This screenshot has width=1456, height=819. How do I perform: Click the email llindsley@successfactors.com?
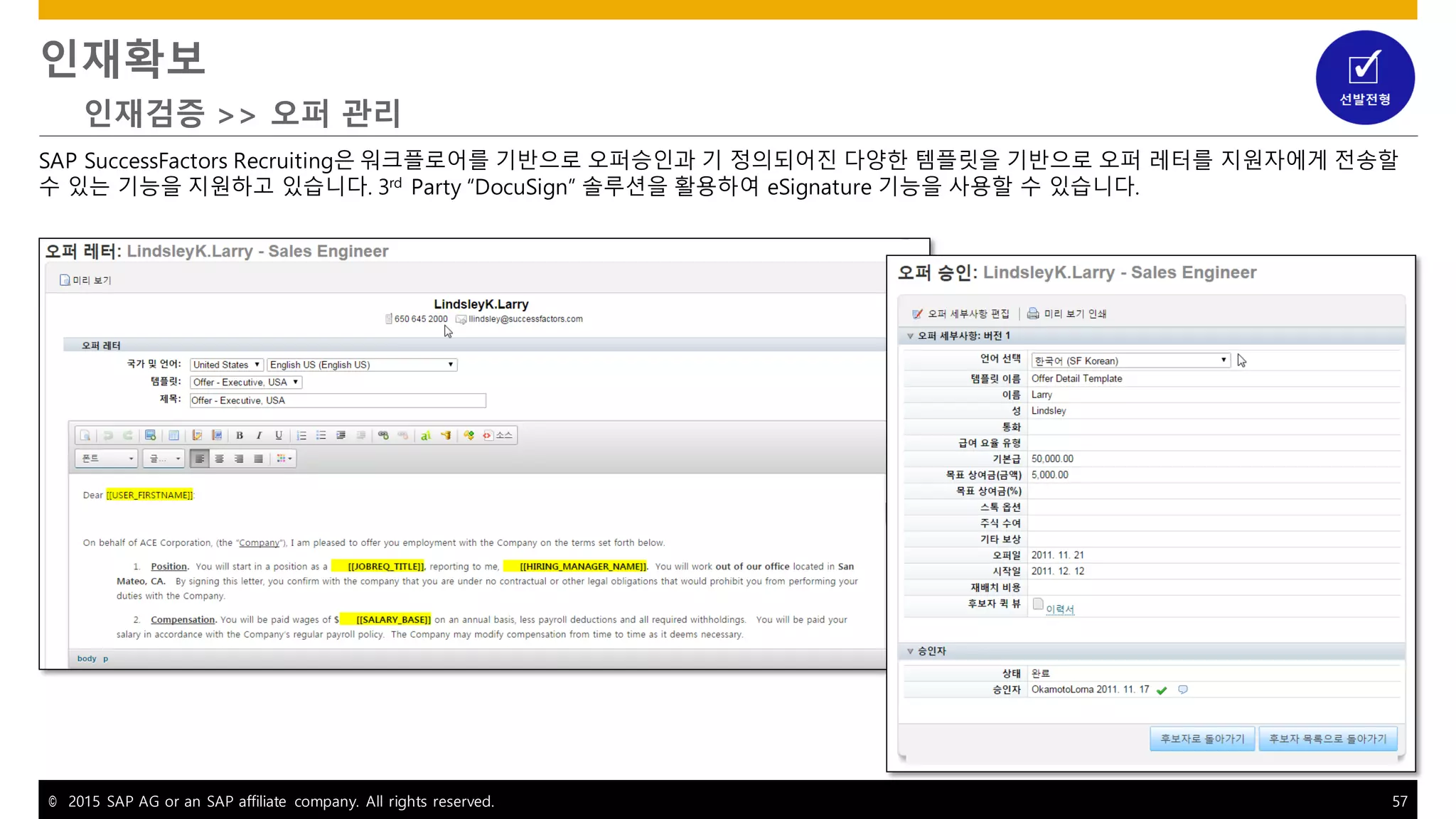(525, 319)
